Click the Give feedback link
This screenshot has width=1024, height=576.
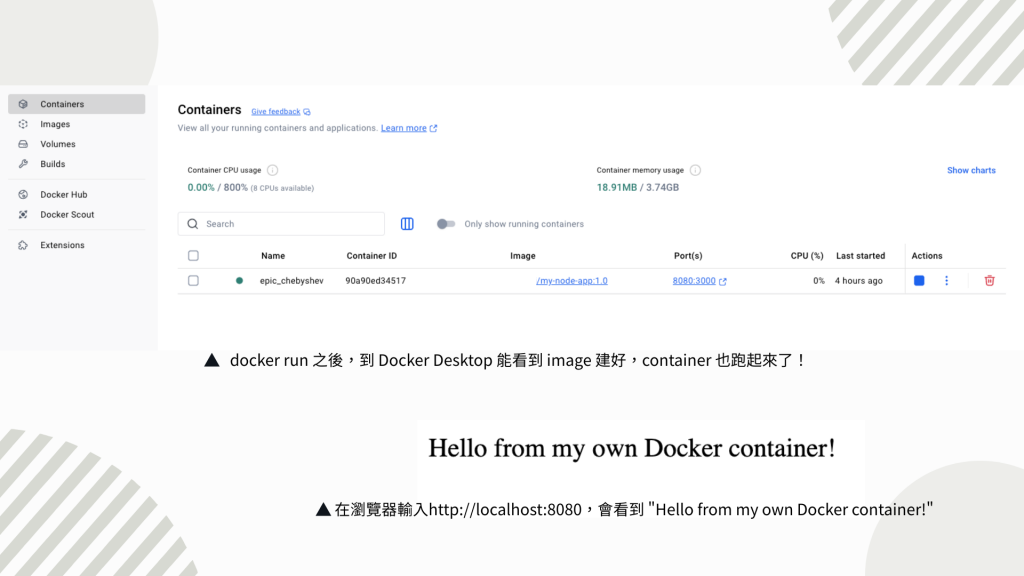pos(276,112)
